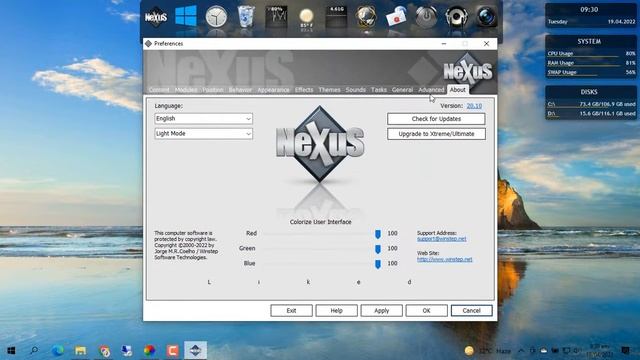Click the Help button
The width and height of the screenshot is (640, 360).
(336, 311)
